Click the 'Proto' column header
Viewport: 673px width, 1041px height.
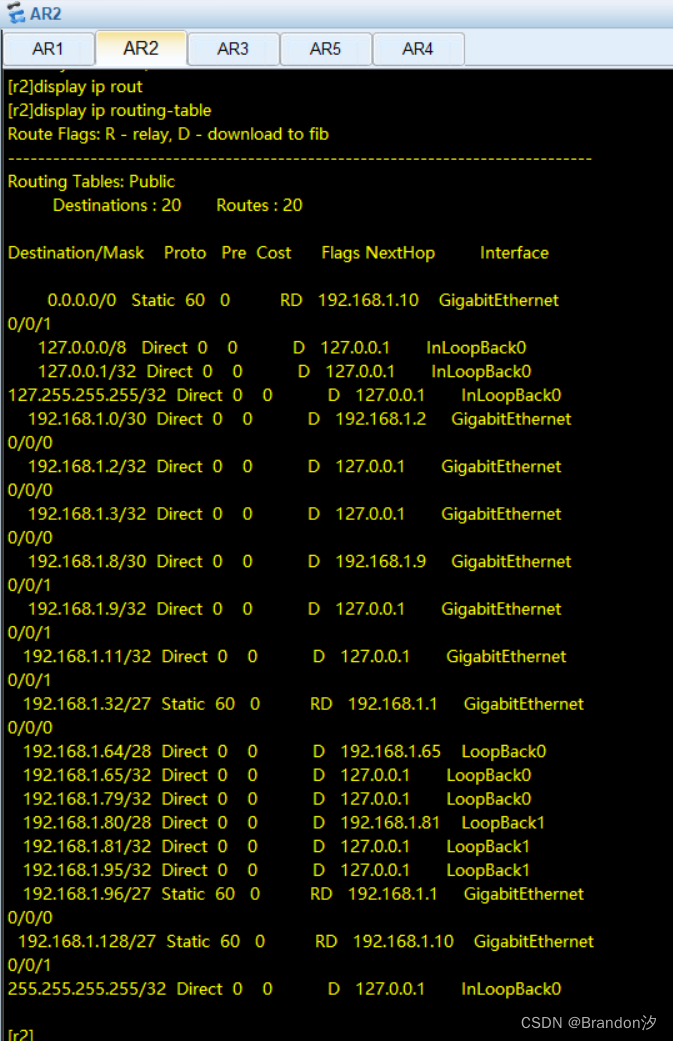click(x=185, y=253)
